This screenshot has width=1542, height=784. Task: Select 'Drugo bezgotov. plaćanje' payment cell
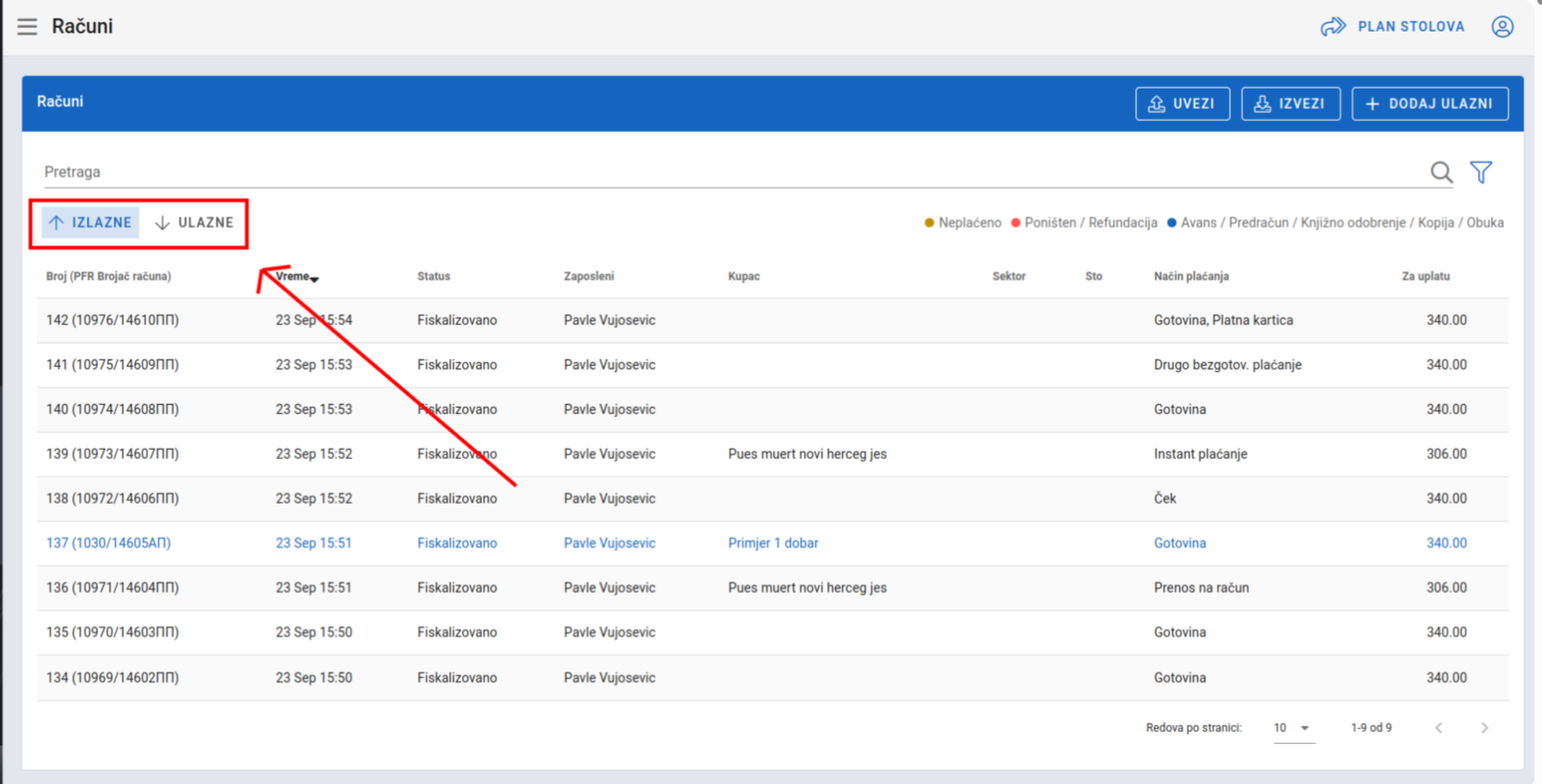click(x=1227, y=365)
